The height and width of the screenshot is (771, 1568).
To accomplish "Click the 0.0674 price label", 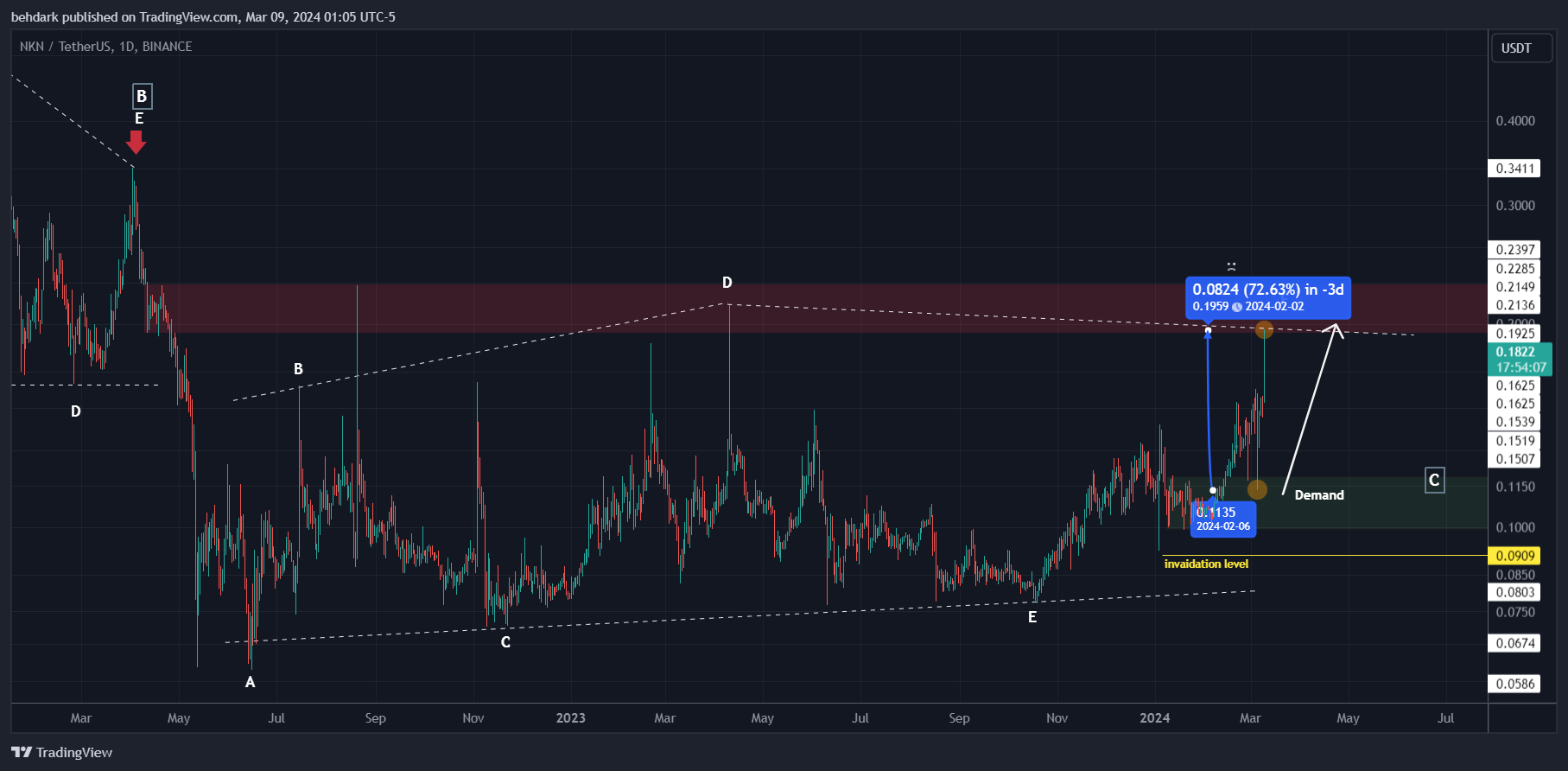I will click(1515, 643).
